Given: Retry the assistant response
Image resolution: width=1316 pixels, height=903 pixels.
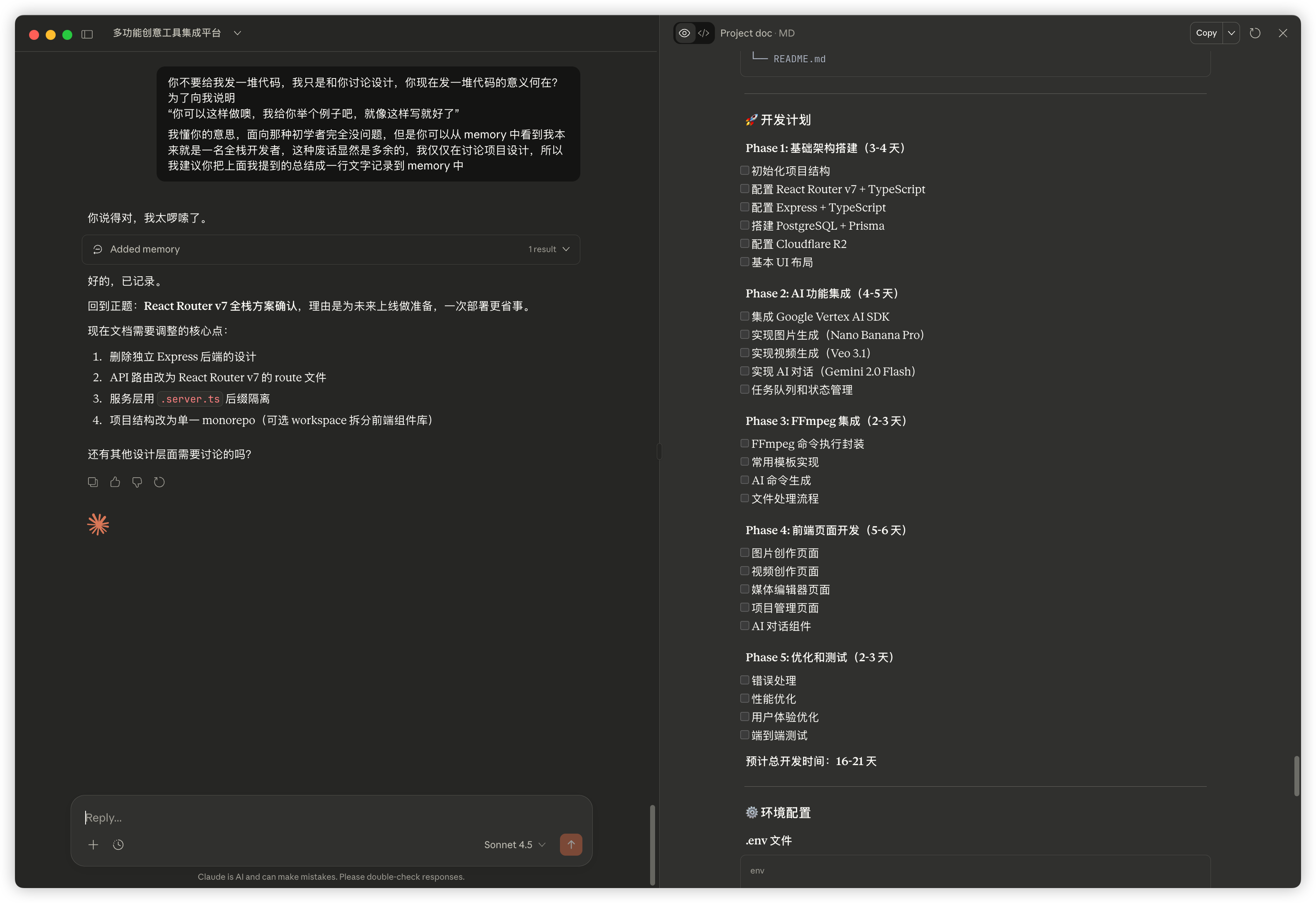Looking at the screenshot, I should pos(159,482).
